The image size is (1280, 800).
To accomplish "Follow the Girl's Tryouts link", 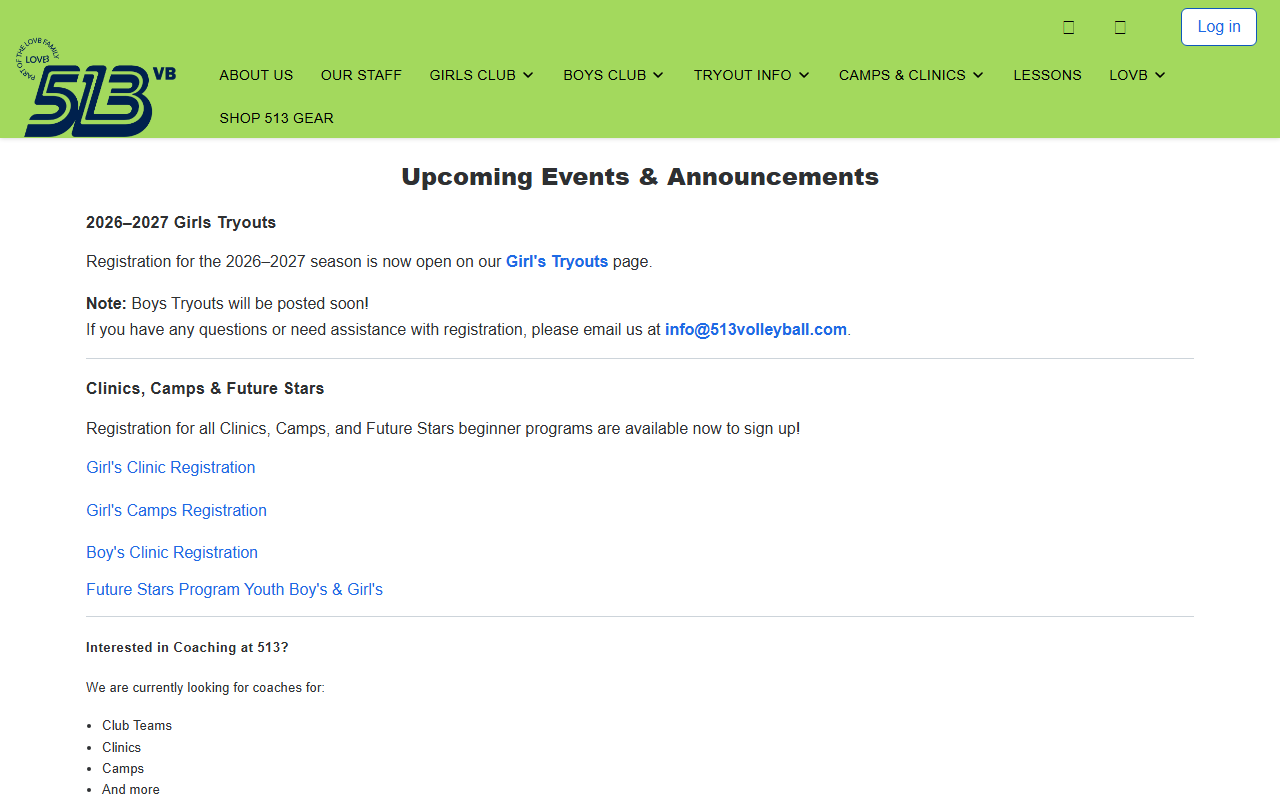I will 557,262.
